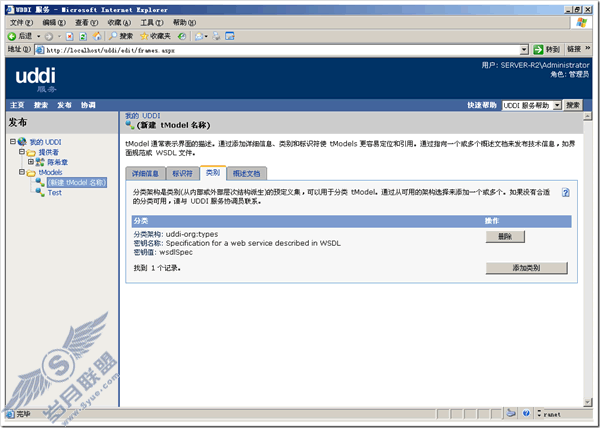Click the page icon in address bar

[x=40, y=50]
